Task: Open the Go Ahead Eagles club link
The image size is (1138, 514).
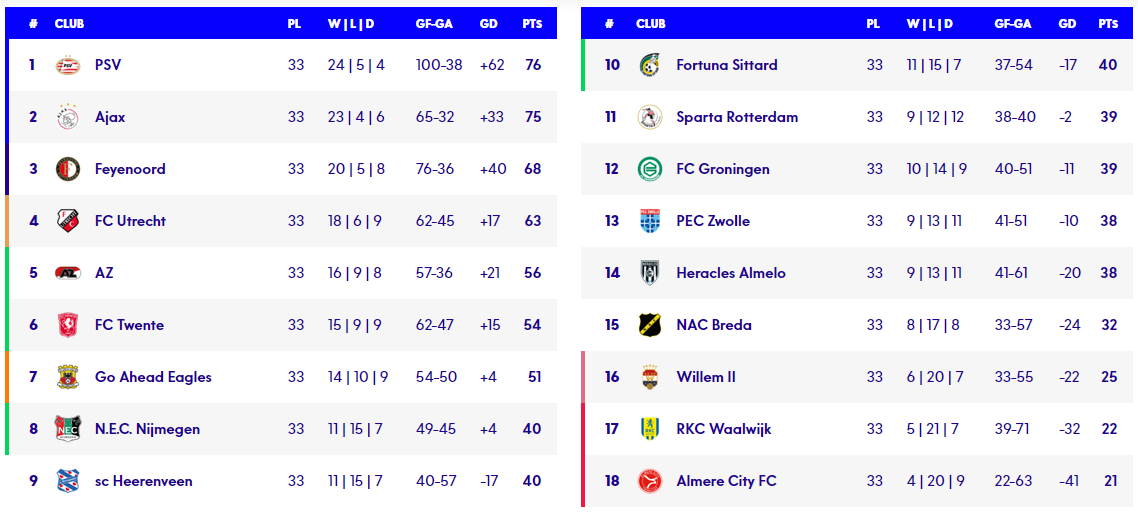Action: (x=153, y=377)
